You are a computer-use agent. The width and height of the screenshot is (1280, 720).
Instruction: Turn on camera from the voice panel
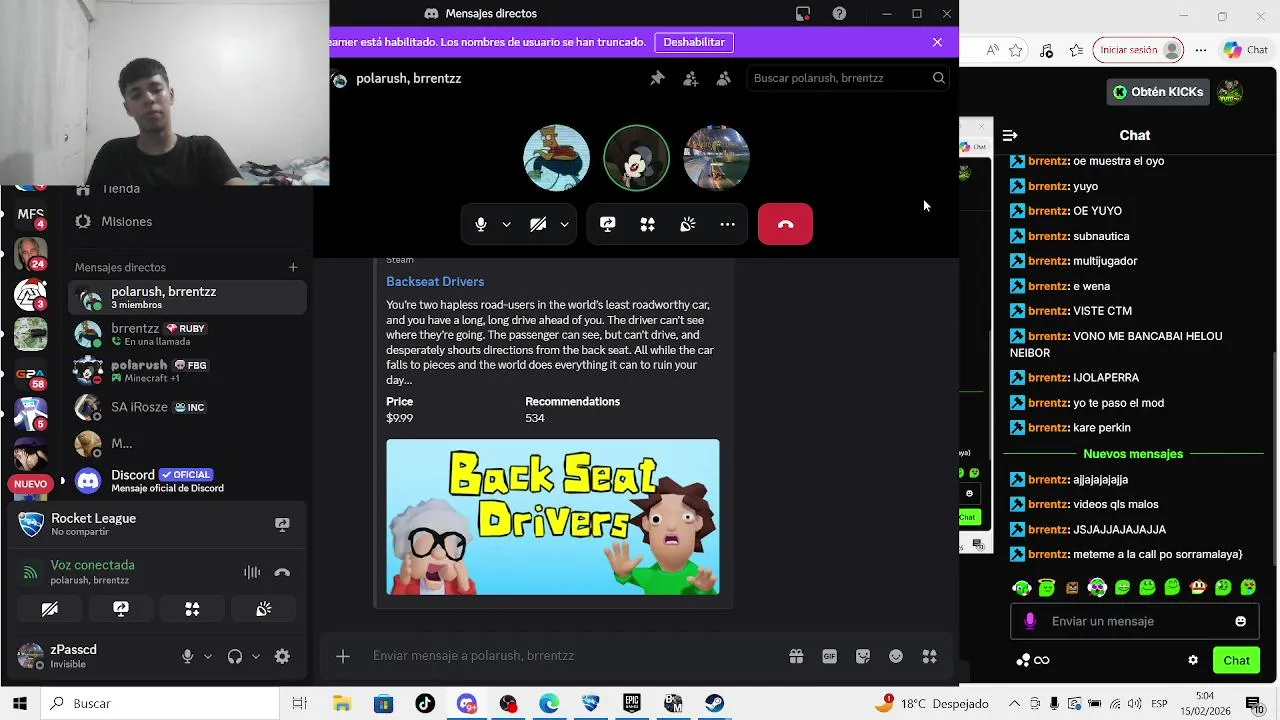pos(50,608)
